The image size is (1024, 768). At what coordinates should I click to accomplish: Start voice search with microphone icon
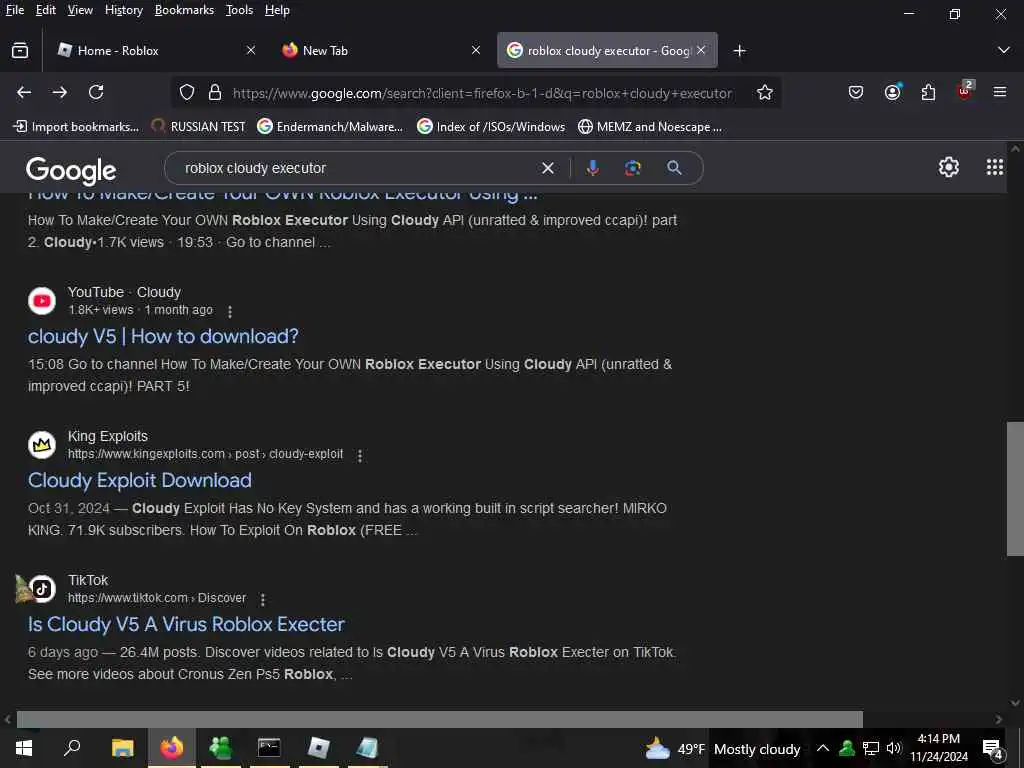pyautogui.click(x=592, y=168)
